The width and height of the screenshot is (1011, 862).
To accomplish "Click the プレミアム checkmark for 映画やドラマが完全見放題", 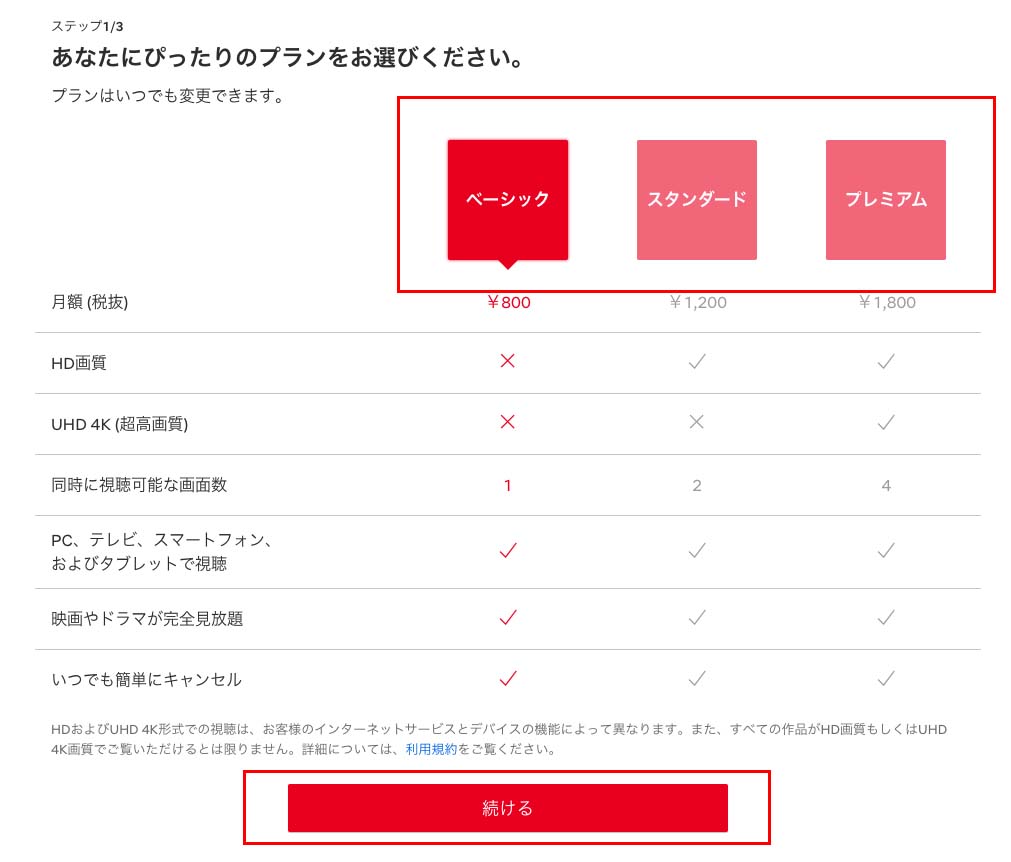I will 885,618.
